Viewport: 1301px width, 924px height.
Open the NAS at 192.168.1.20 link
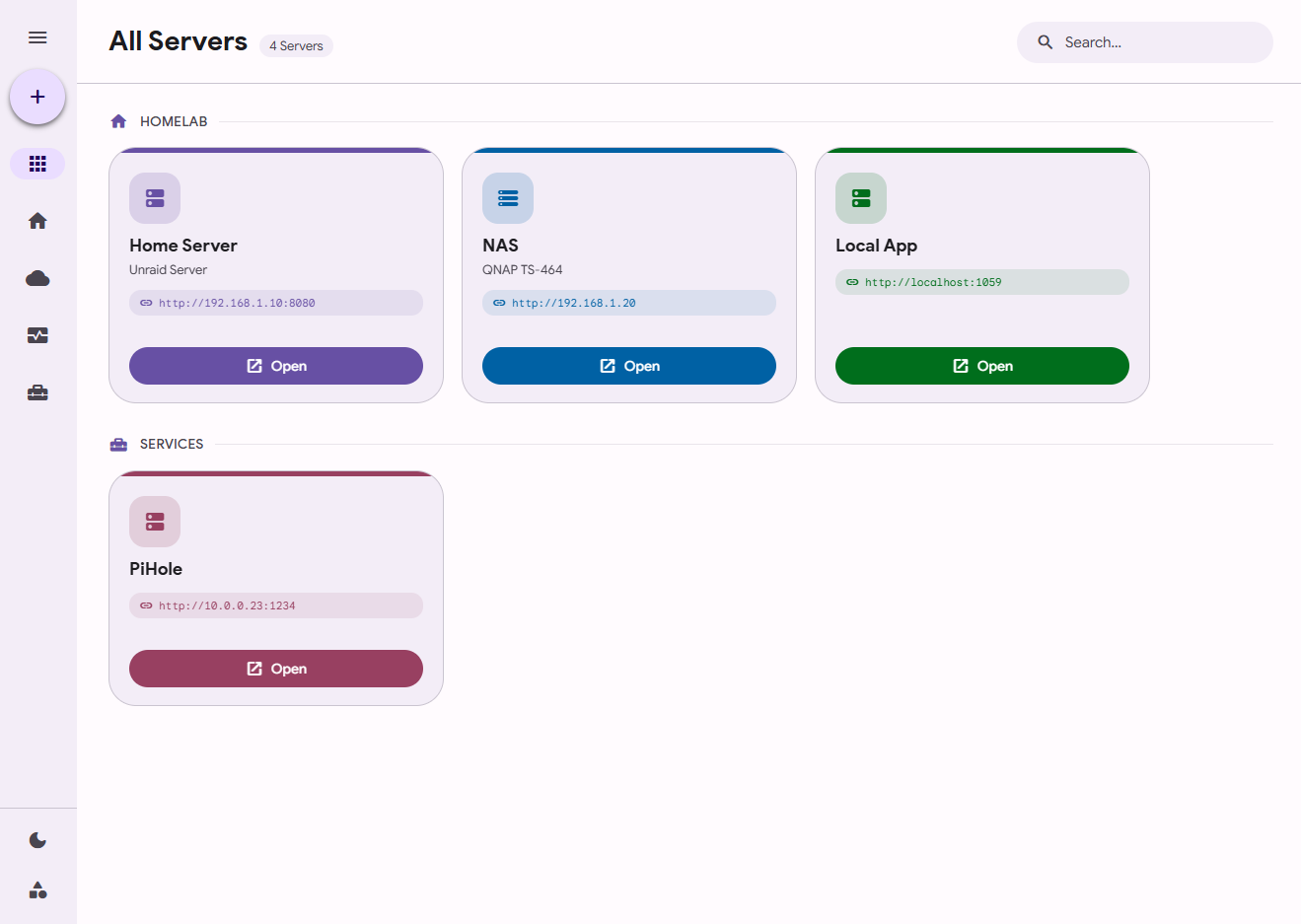tap(628, 303)
